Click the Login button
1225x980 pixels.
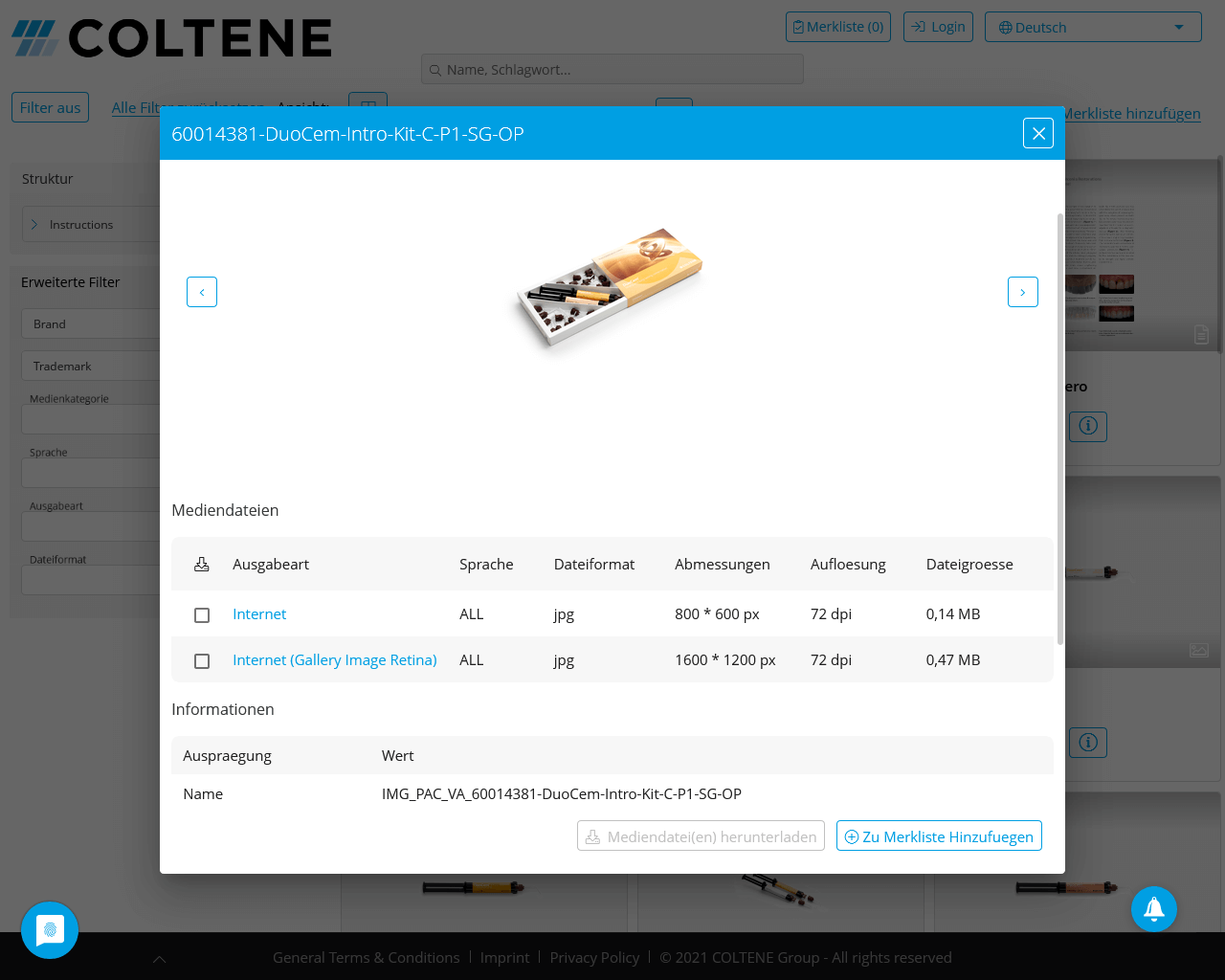939,27
